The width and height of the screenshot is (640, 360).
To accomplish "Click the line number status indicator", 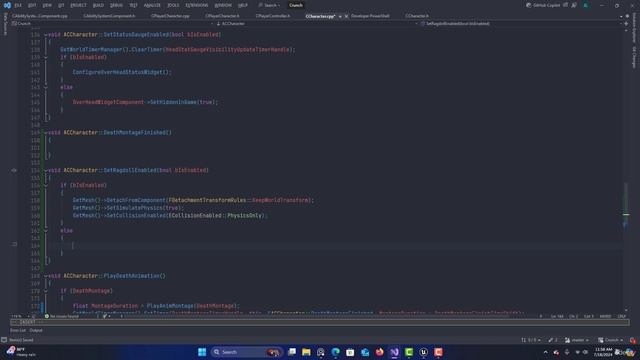I will tap(557, 316).
